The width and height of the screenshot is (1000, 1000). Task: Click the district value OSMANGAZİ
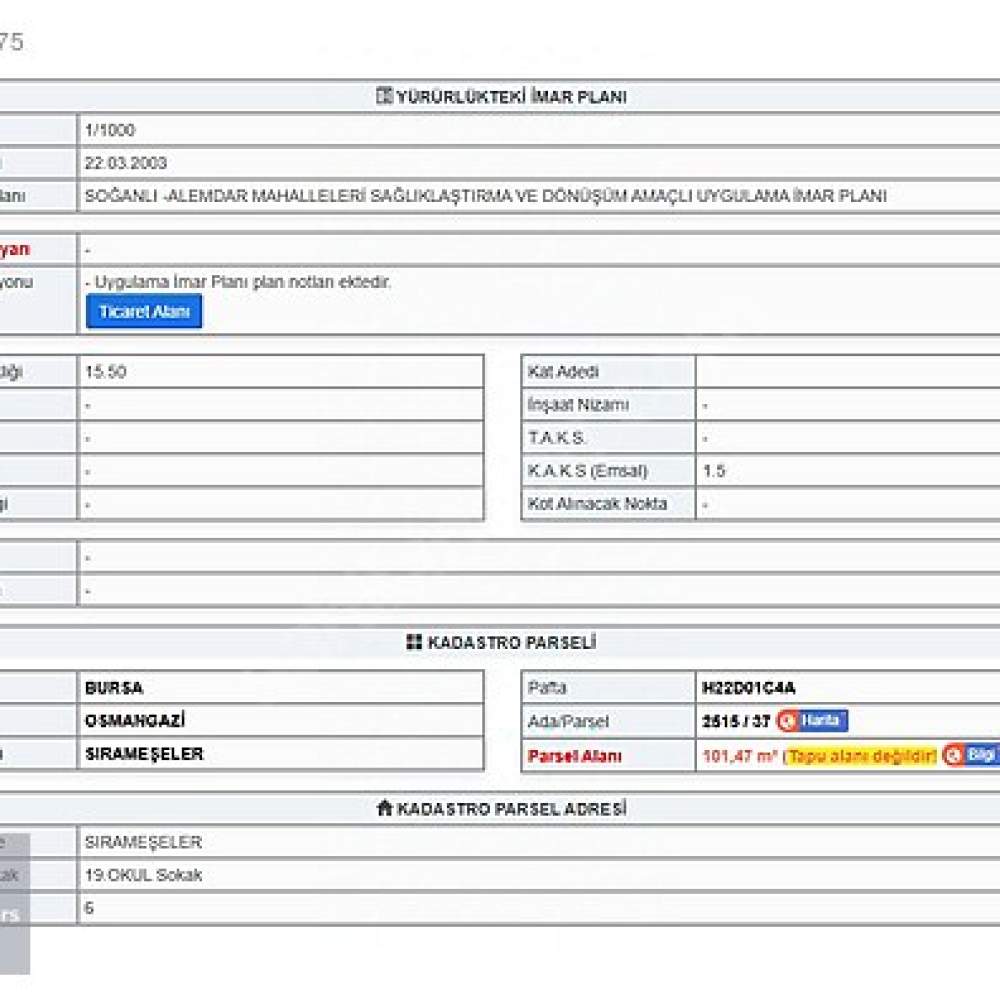click(135, 721)
